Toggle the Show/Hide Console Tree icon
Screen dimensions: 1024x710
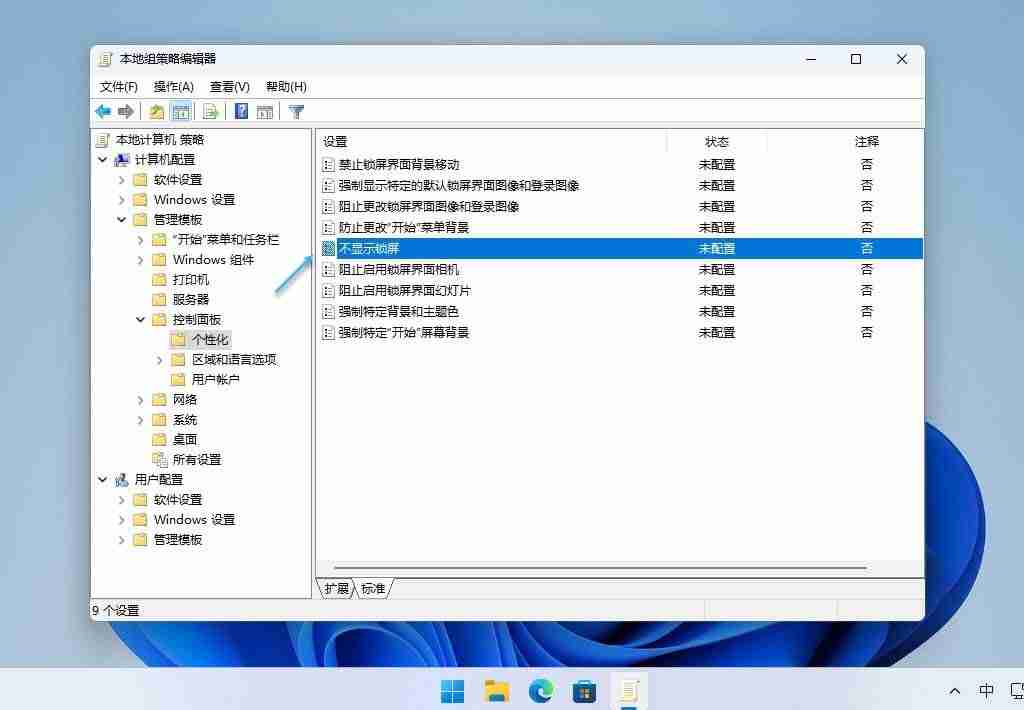(182, 111)
